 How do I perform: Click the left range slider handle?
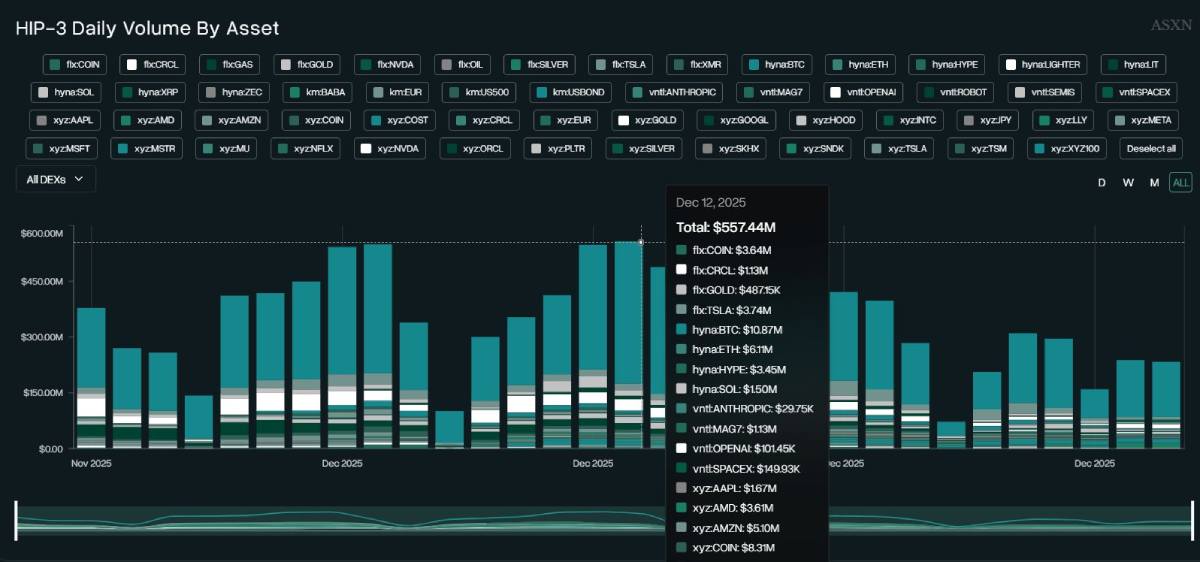(x=16, y=521)
